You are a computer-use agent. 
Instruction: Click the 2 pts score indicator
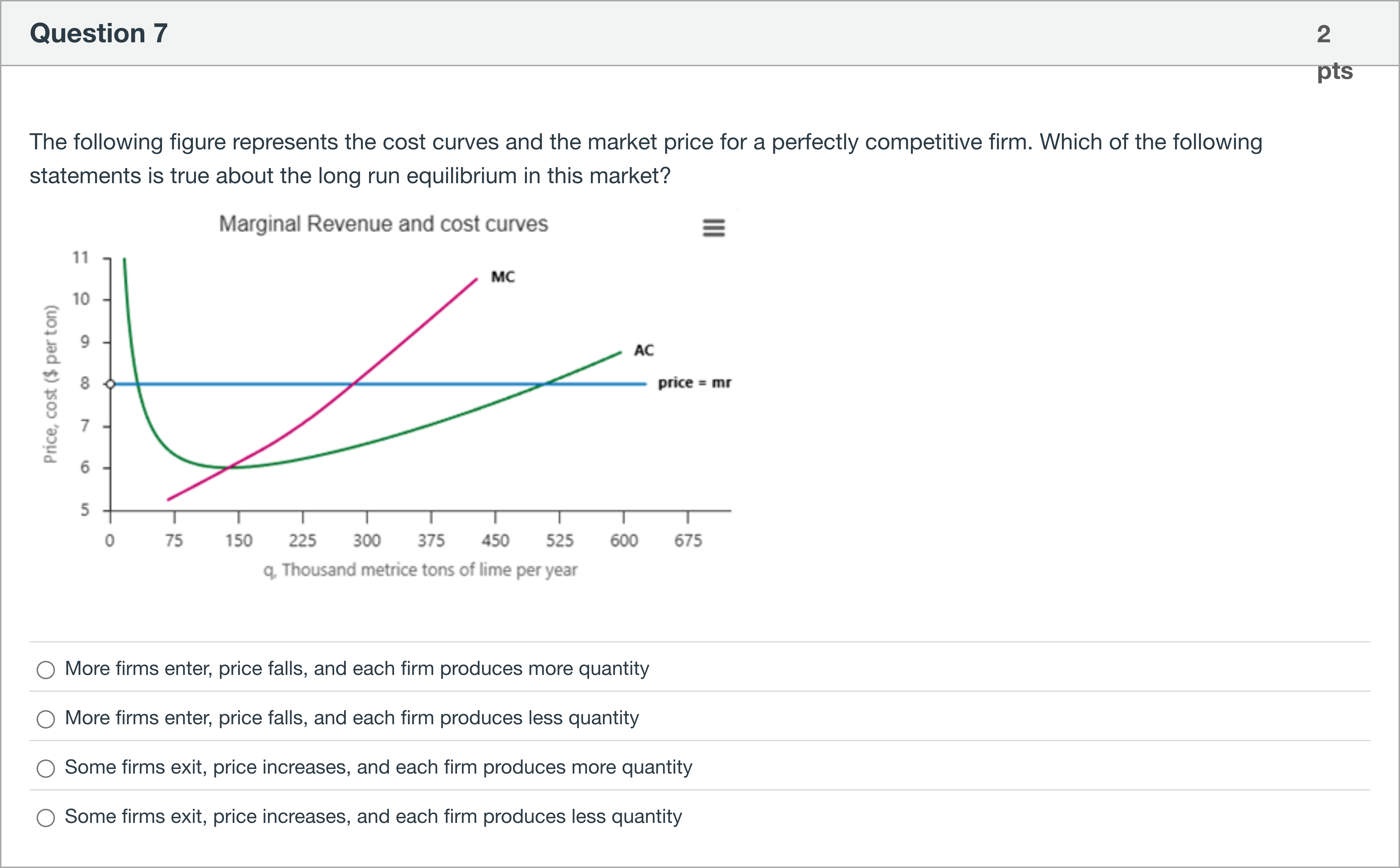(x=1333, y=52)
